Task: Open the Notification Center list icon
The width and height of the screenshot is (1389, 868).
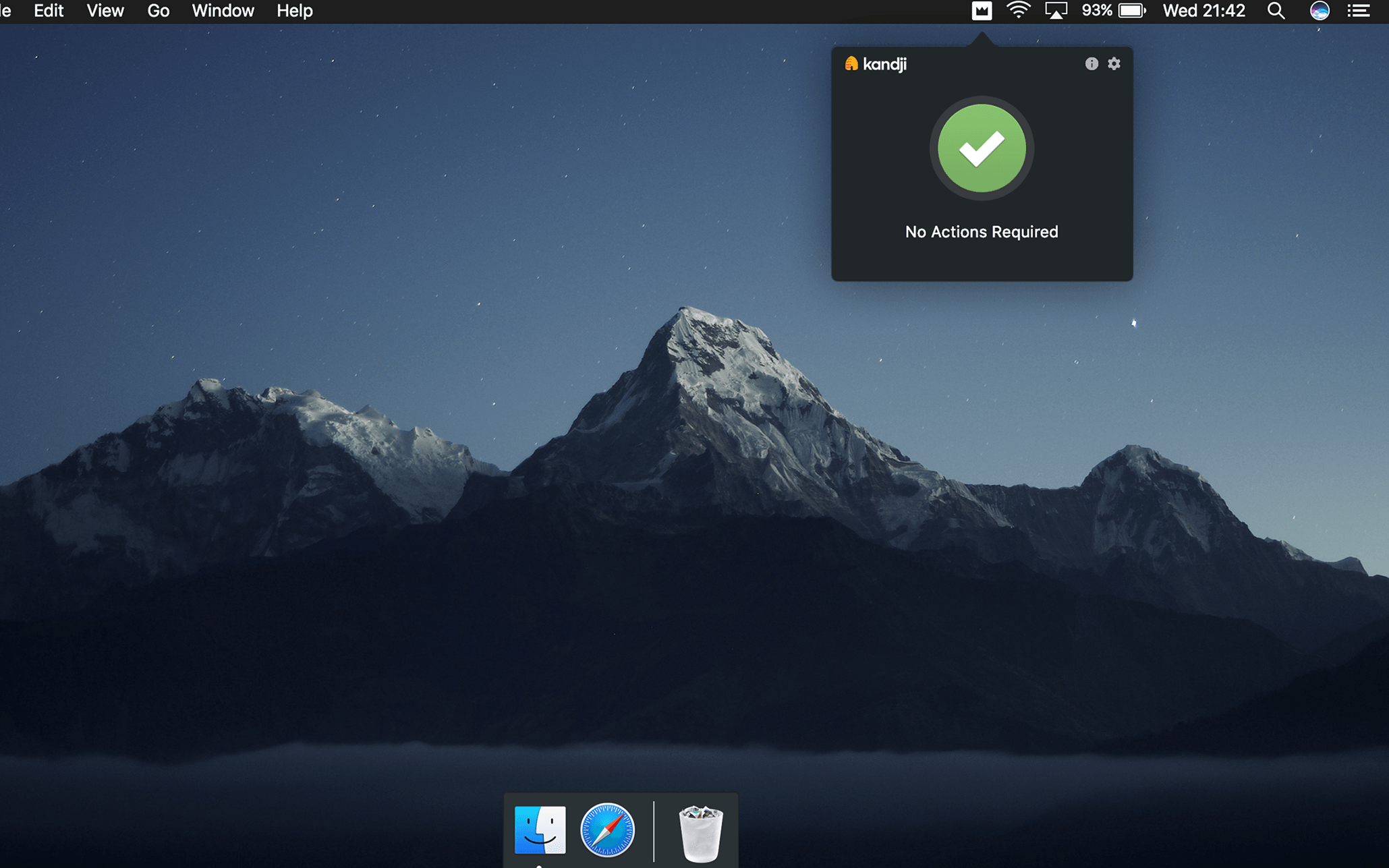Action: [1359, 11]
